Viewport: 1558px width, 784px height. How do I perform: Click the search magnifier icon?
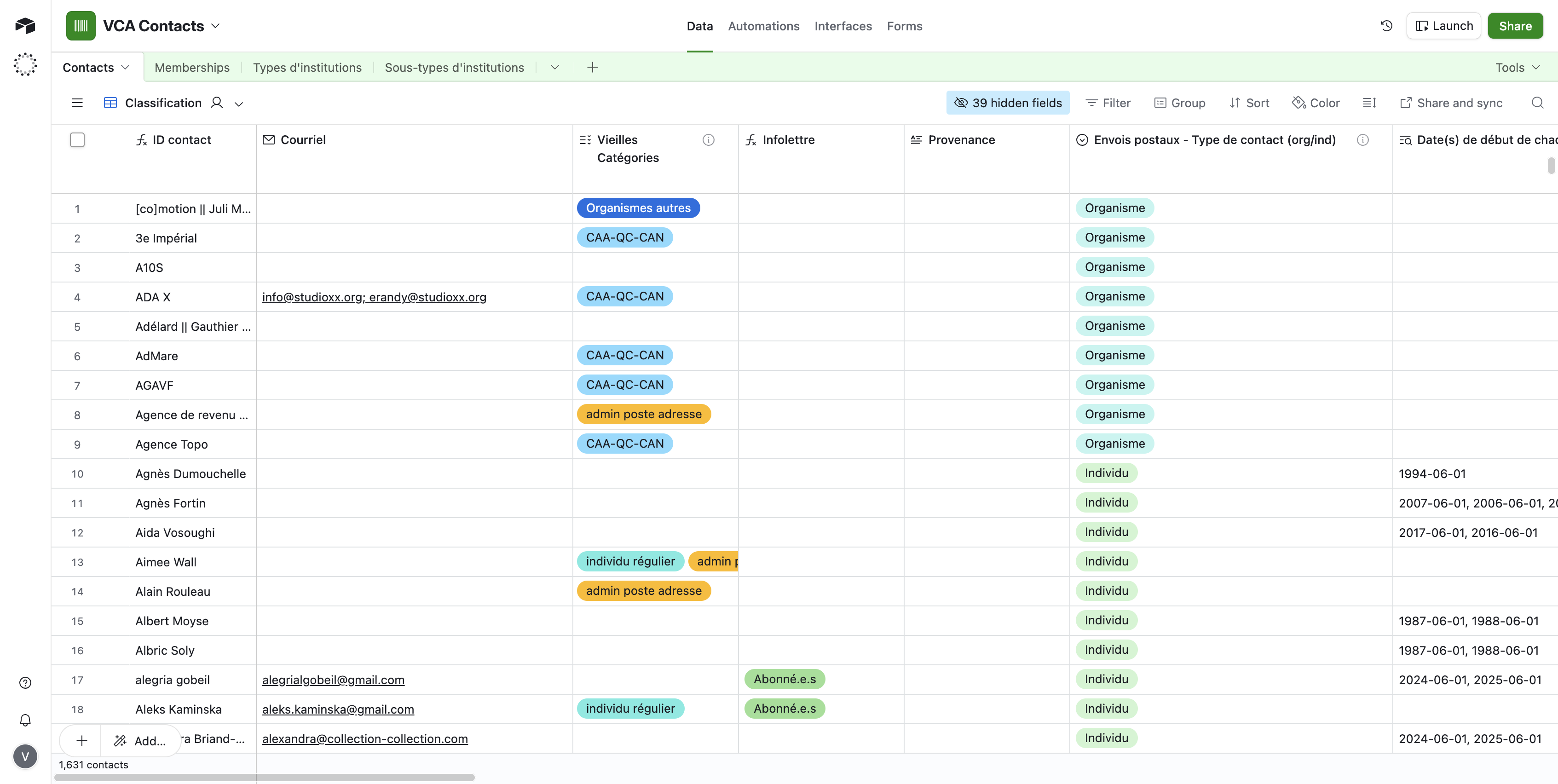[x=1537, y=103]
